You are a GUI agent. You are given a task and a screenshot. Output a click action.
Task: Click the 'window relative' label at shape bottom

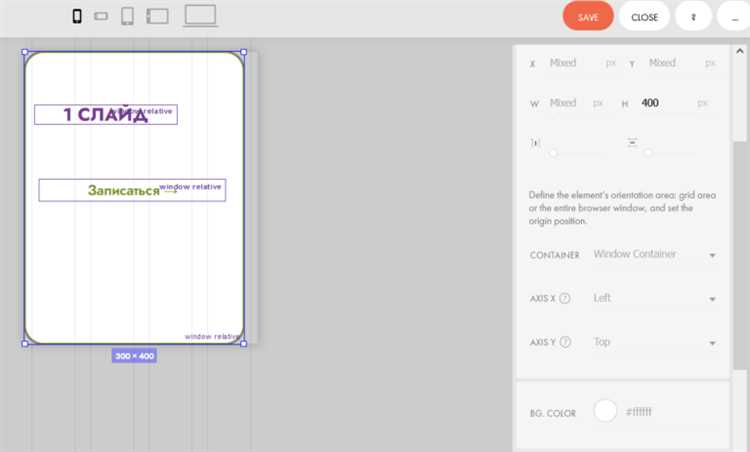click(x=212, y=337)
